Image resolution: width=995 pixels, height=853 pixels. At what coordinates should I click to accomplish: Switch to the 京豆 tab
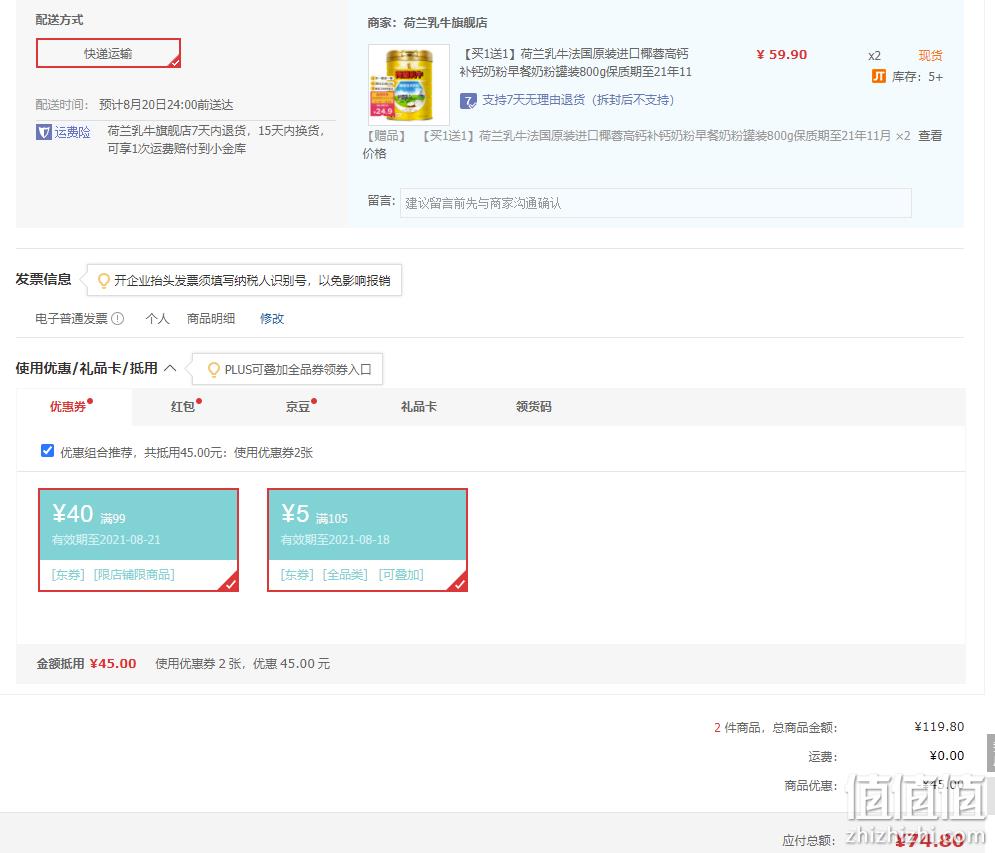(x=298, y=407)
